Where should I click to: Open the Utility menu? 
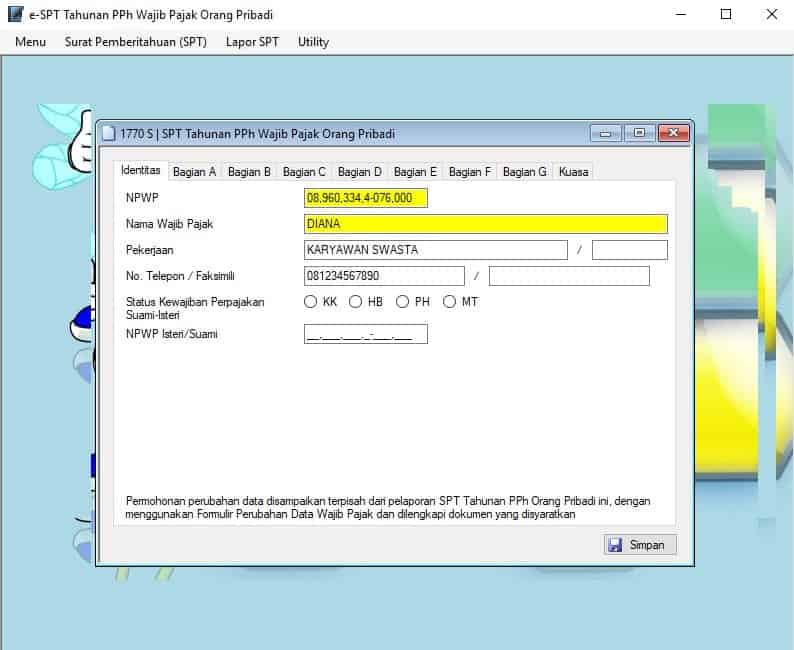pyautogui.click(x=313, y=42)
